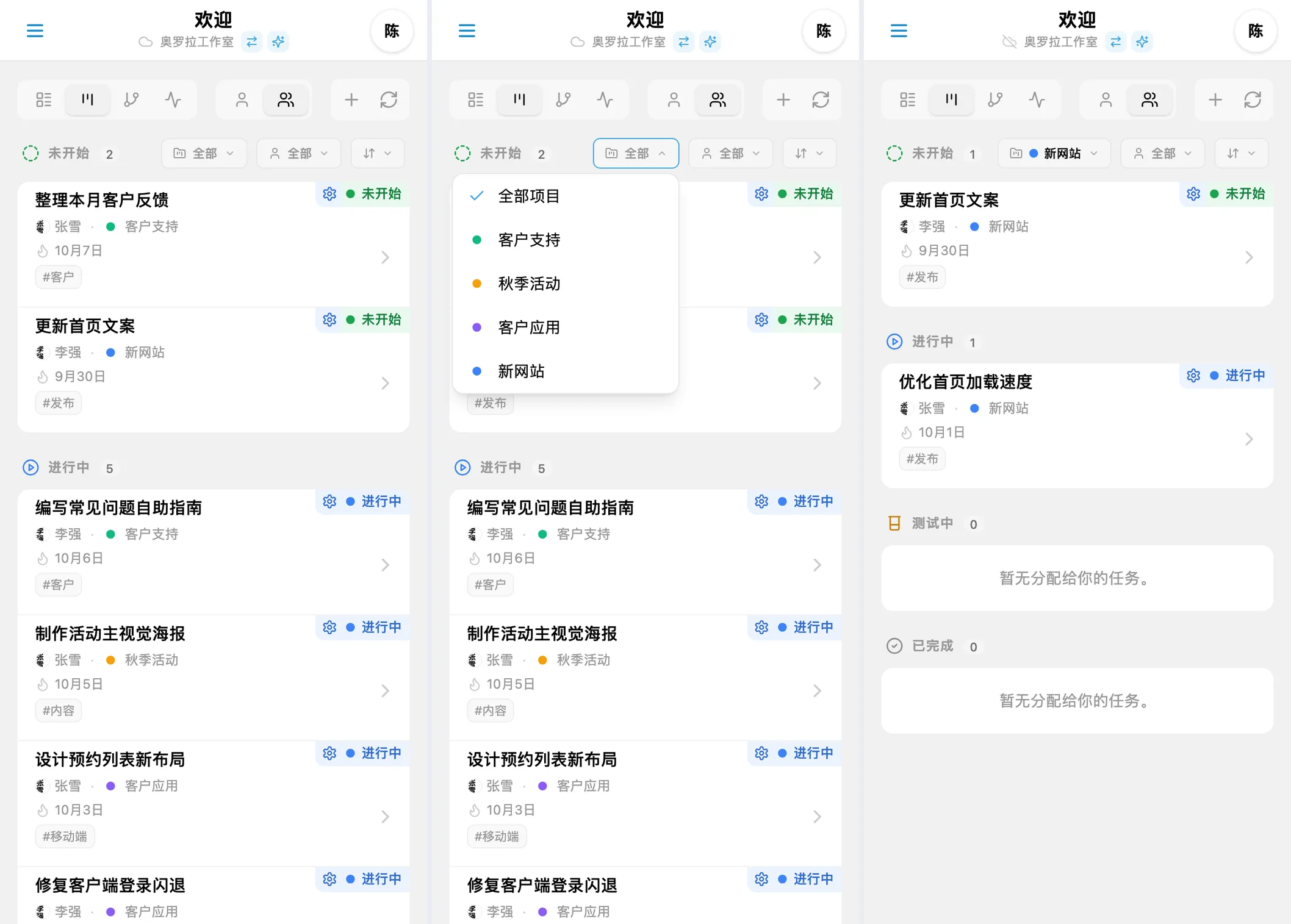Click cloud-off sync icon in right panel
Screen dimensions: 1291x924
[1010, 41]
